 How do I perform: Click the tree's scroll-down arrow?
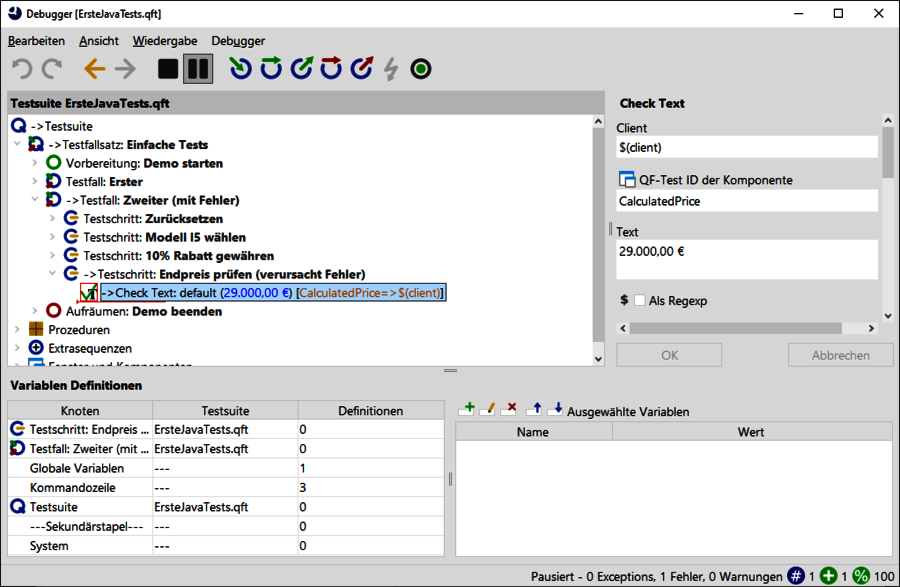[599, 359]
